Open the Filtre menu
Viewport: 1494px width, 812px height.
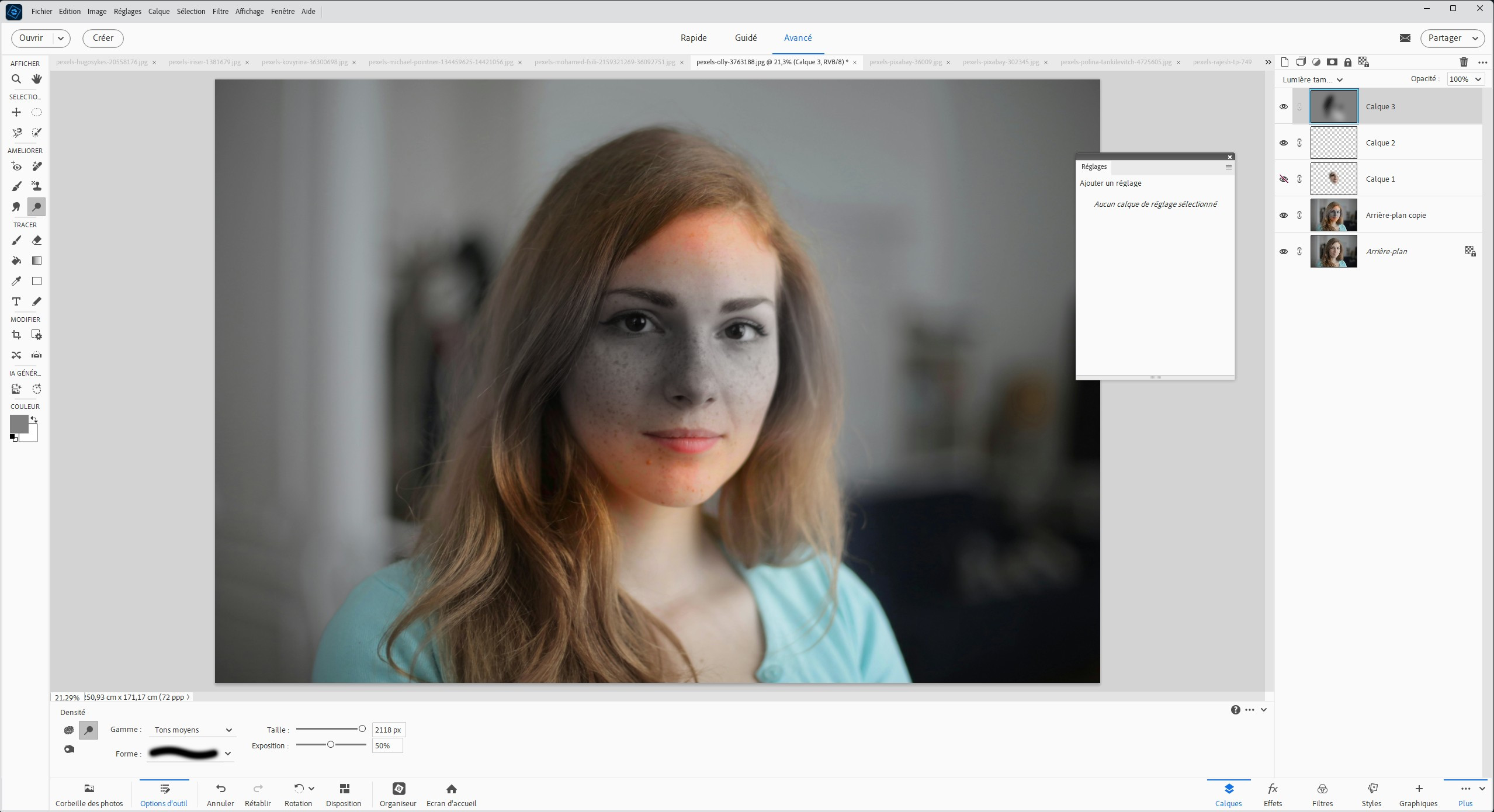(x=220, y=11)
